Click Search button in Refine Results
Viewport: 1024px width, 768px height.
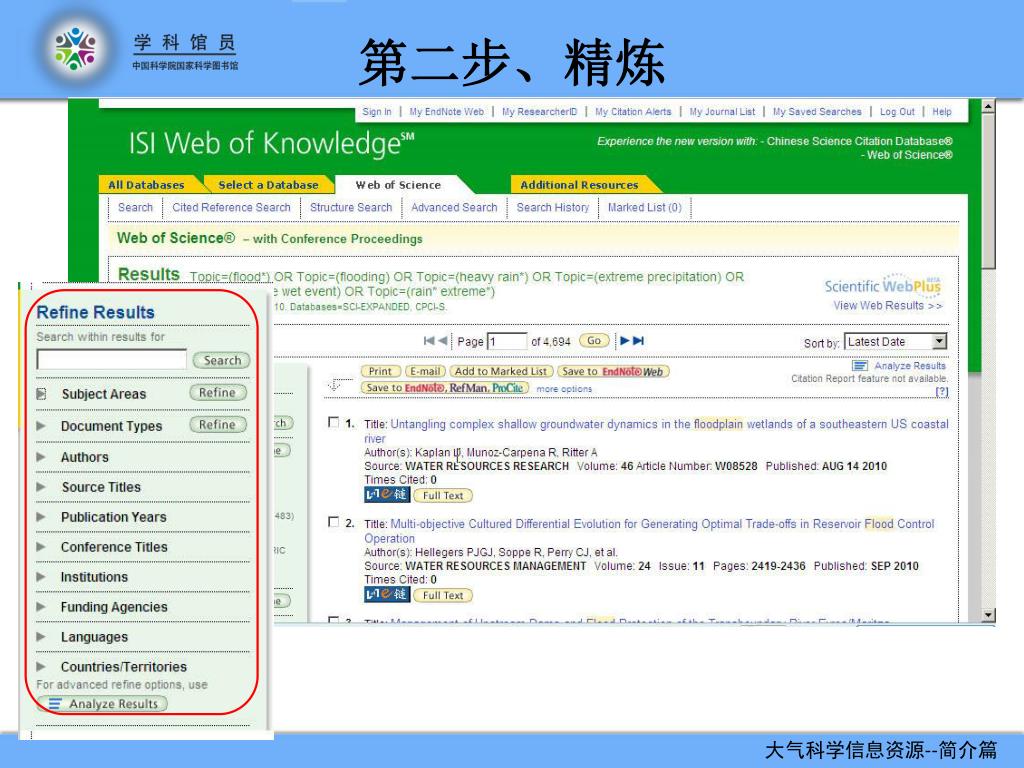click(x=222, y=360)
